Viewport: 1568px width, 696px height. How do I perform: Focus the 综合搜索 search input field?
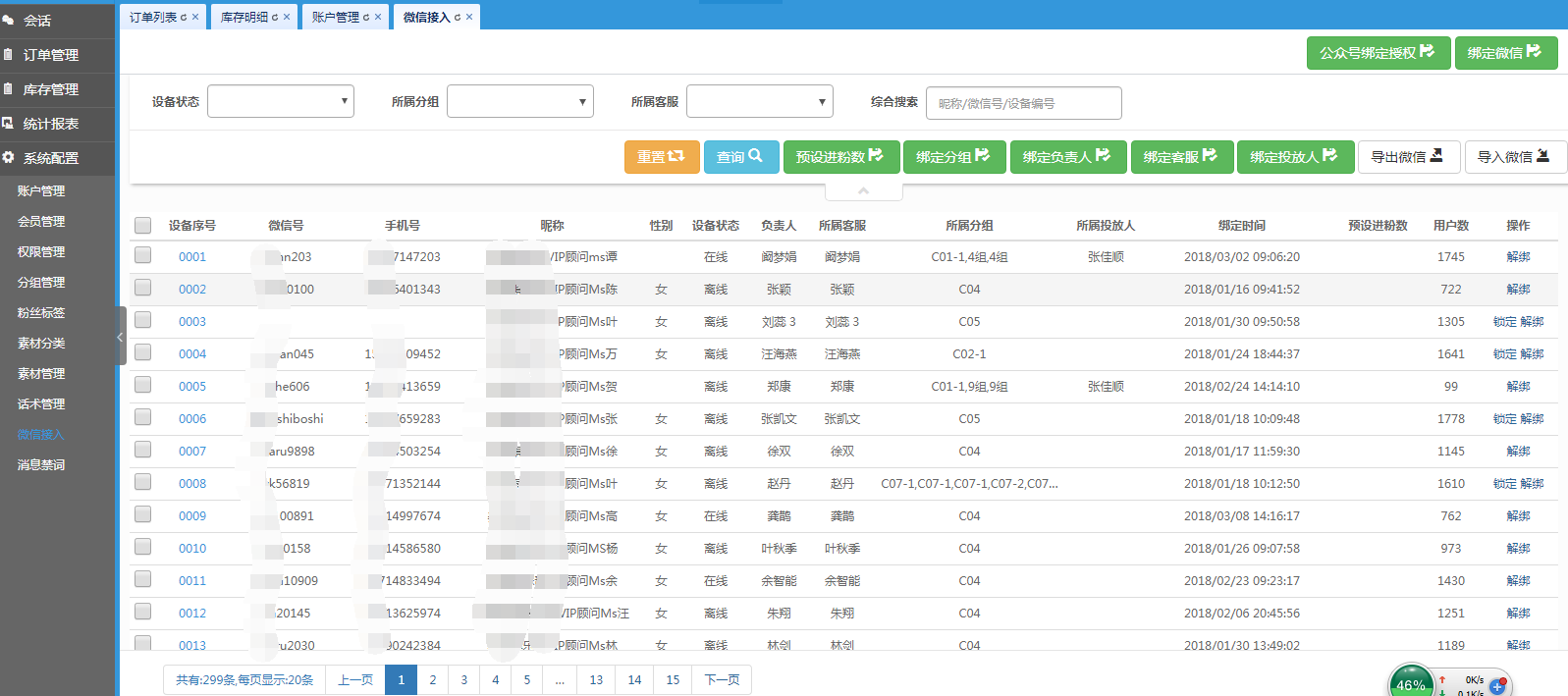click(1024, 103)
